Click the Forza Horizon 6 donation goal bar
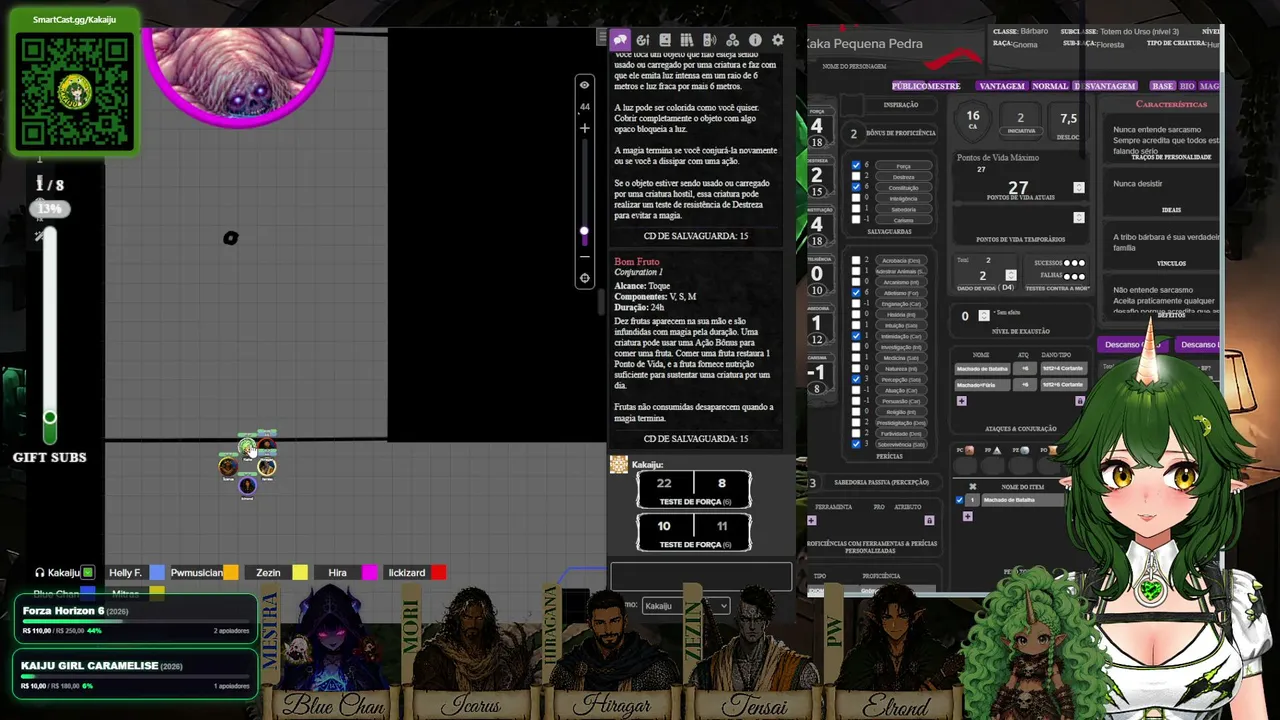This screenshot has height=720, width=1280. 135,621
